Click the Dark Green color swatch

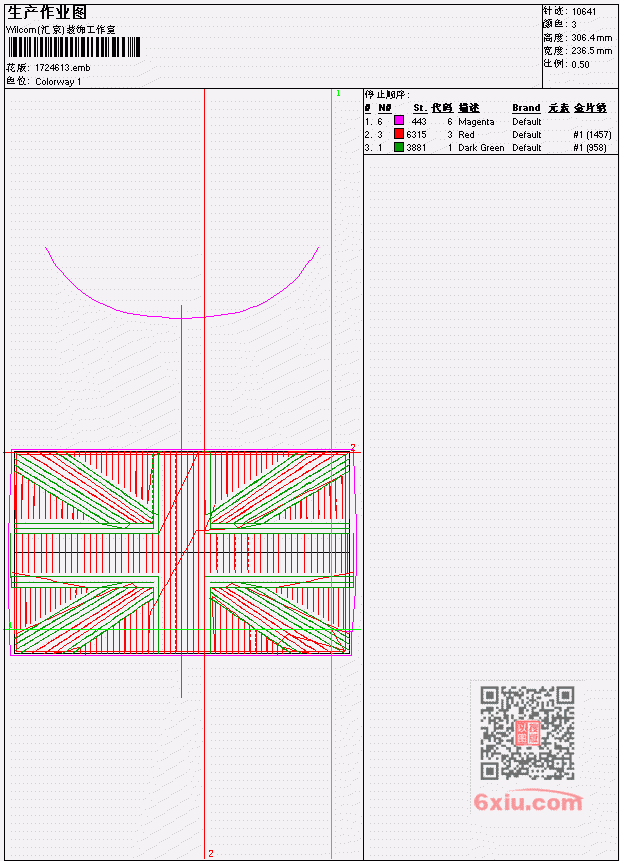[399, 147]
